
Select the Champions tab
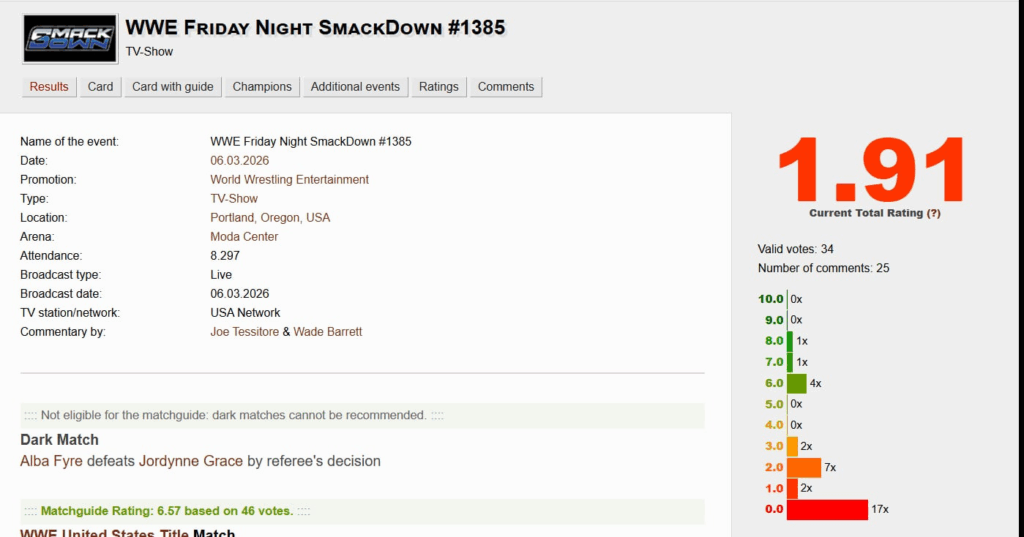click(x=262, y=87)
